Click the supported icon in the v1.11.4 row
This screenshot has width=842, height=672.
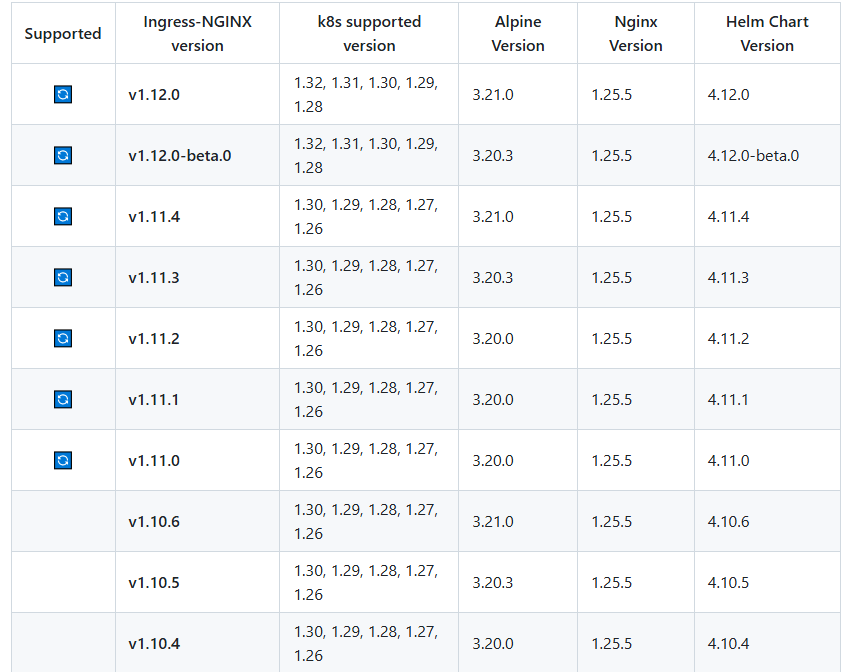(x=63, y=216)
